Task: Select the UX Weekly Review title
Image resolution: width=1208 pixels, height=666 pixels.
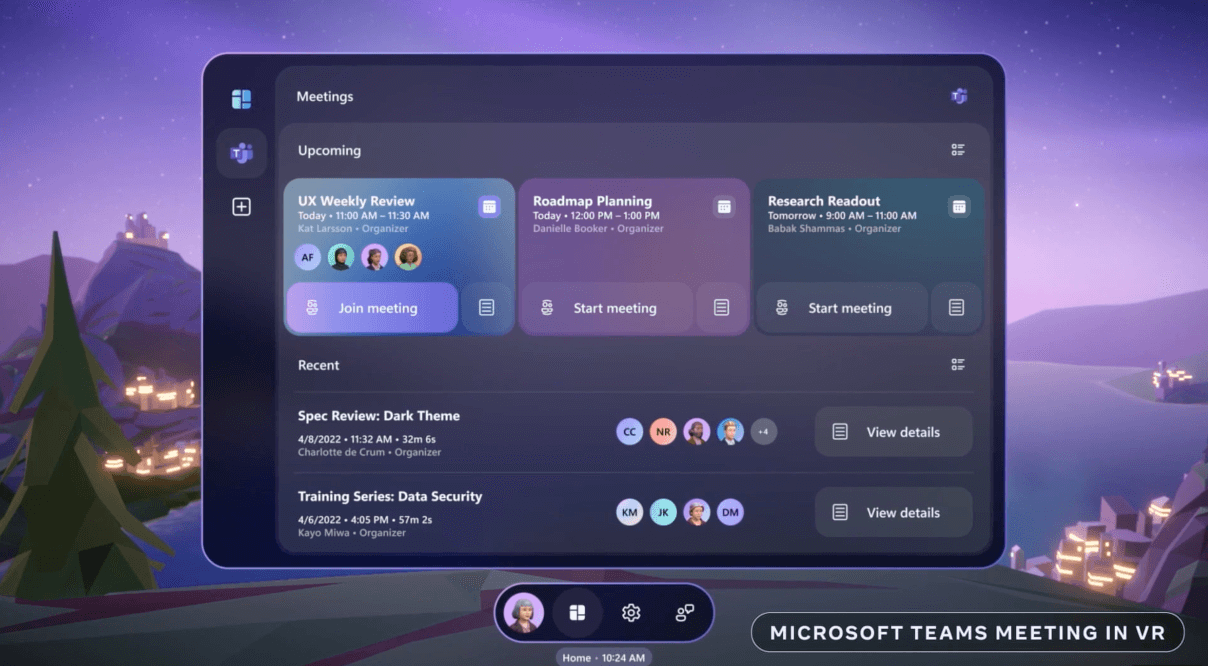Action: (356, 201)
